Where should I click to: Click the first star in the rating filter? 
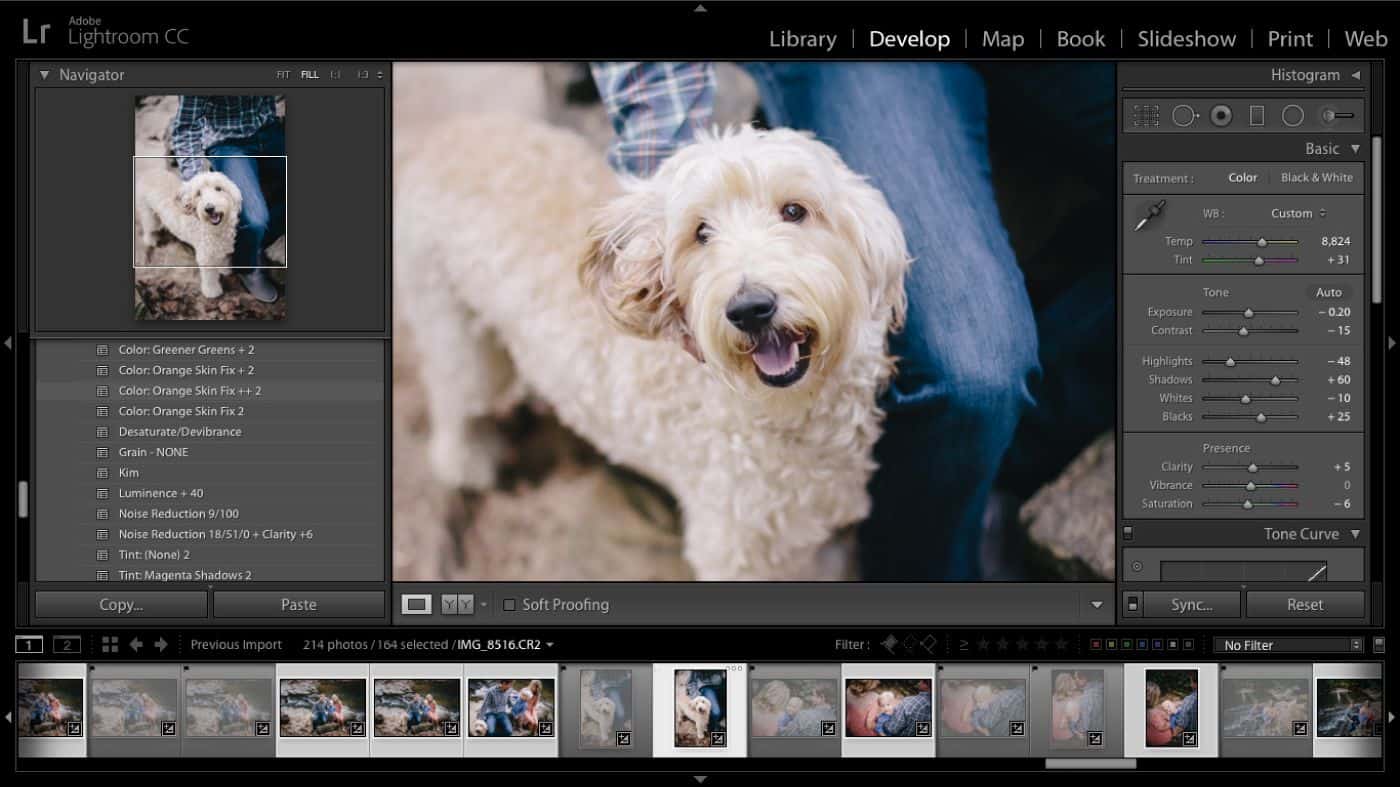point(984,645)
